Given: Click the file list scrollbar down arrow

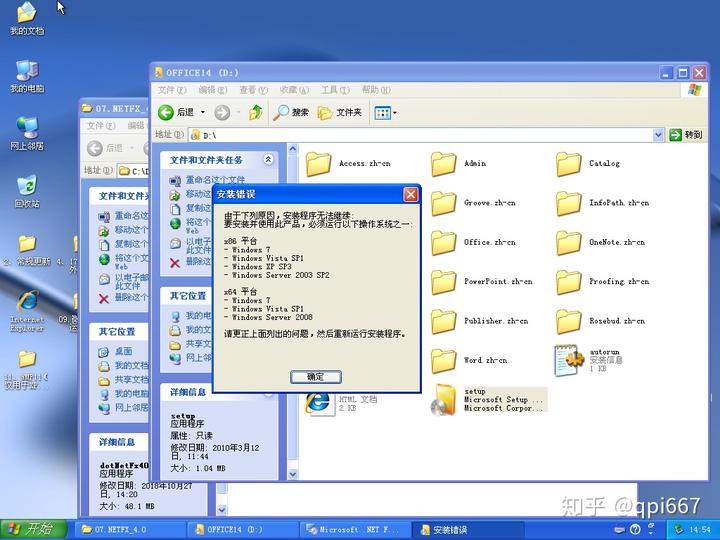Looking at the screenshot, I should coord(292,474).
